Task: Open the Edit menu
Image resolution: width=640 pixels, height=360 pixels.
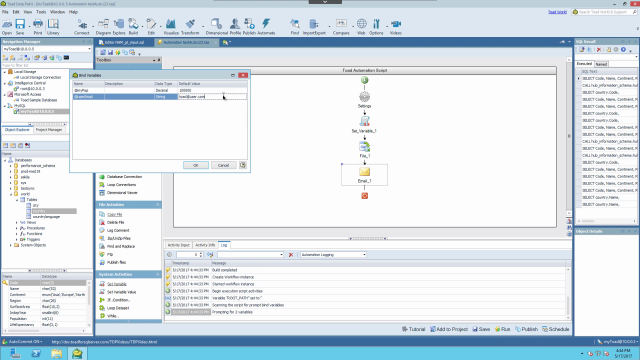Action: click(x=16, y=12)
